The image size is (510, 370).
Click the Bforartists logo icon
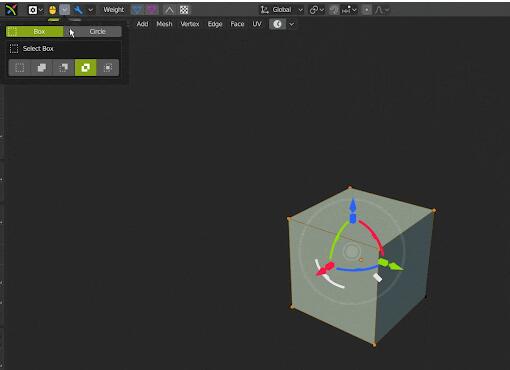pos(11,10)
